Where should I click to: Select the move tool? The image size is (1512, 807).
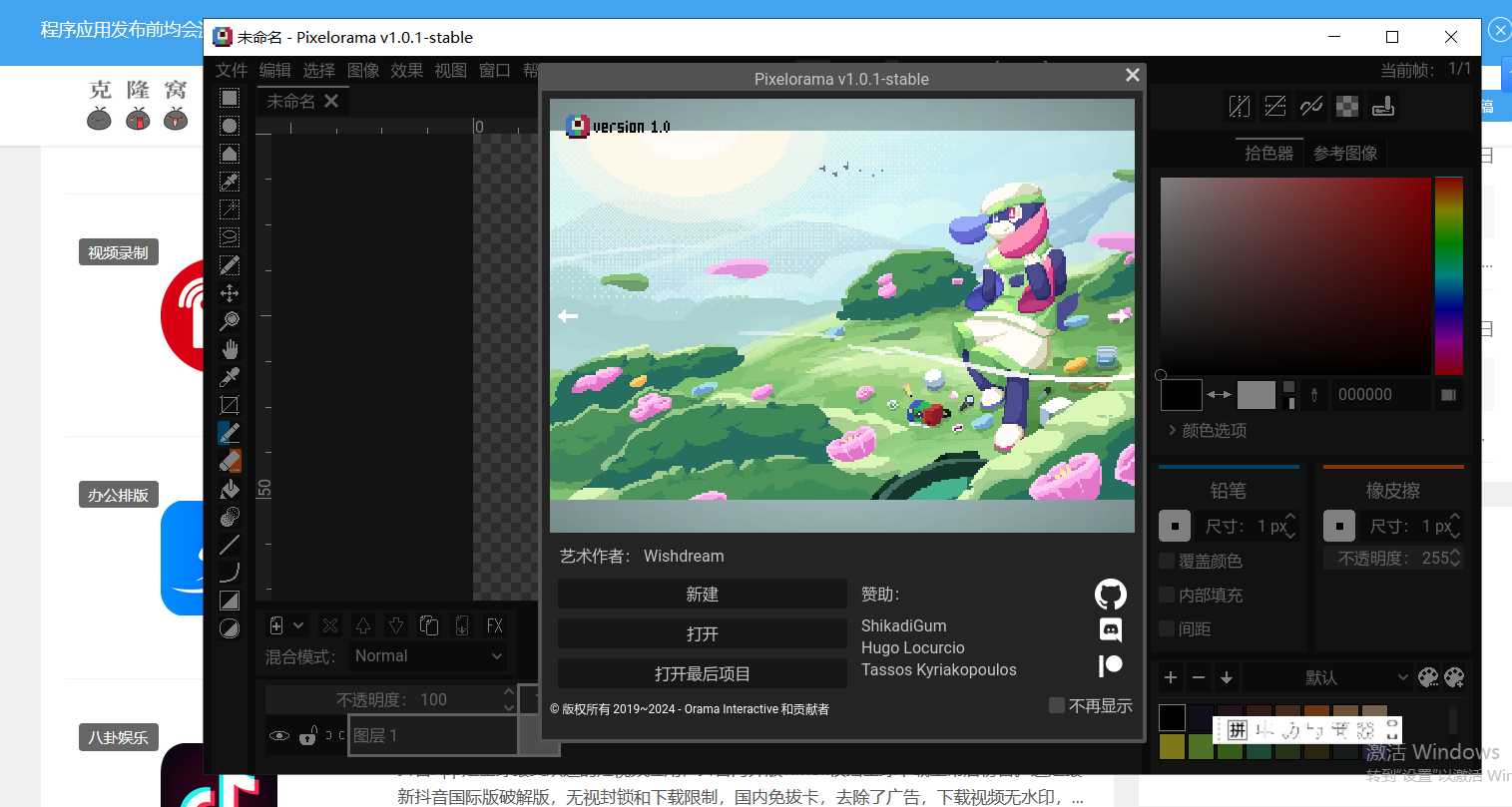point(230,293)
